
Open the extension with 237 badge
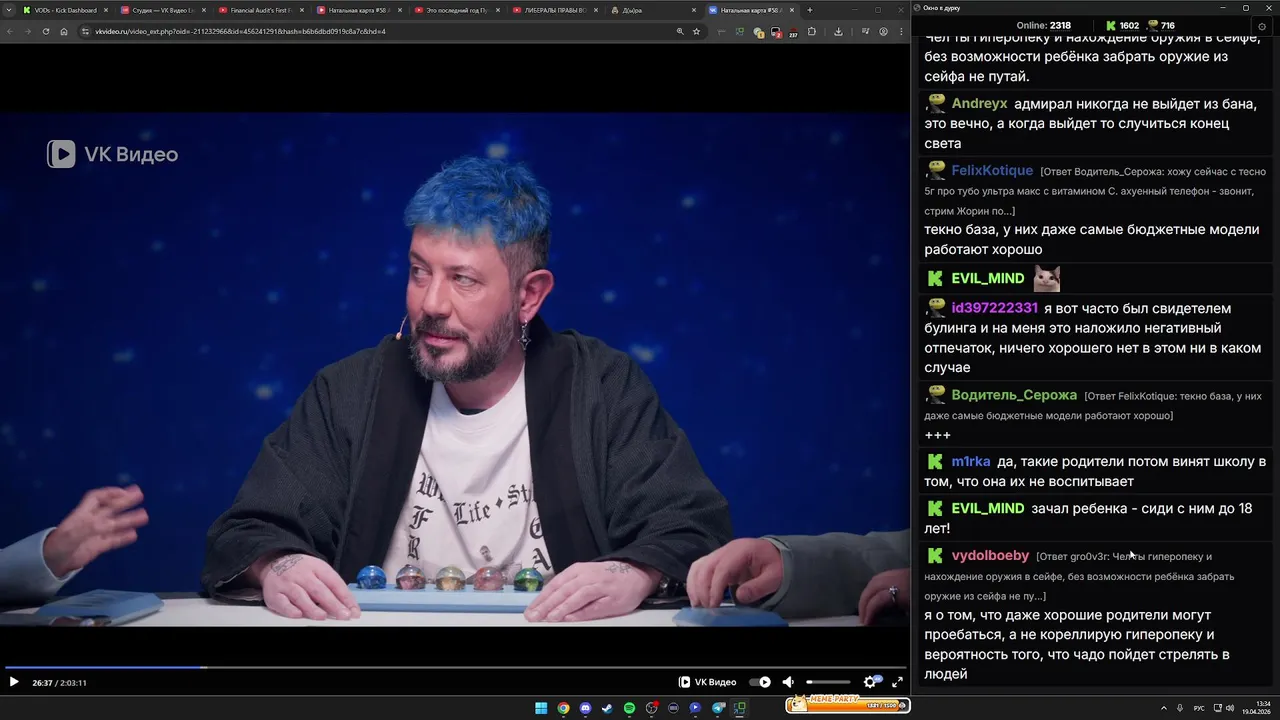(792, 32)
